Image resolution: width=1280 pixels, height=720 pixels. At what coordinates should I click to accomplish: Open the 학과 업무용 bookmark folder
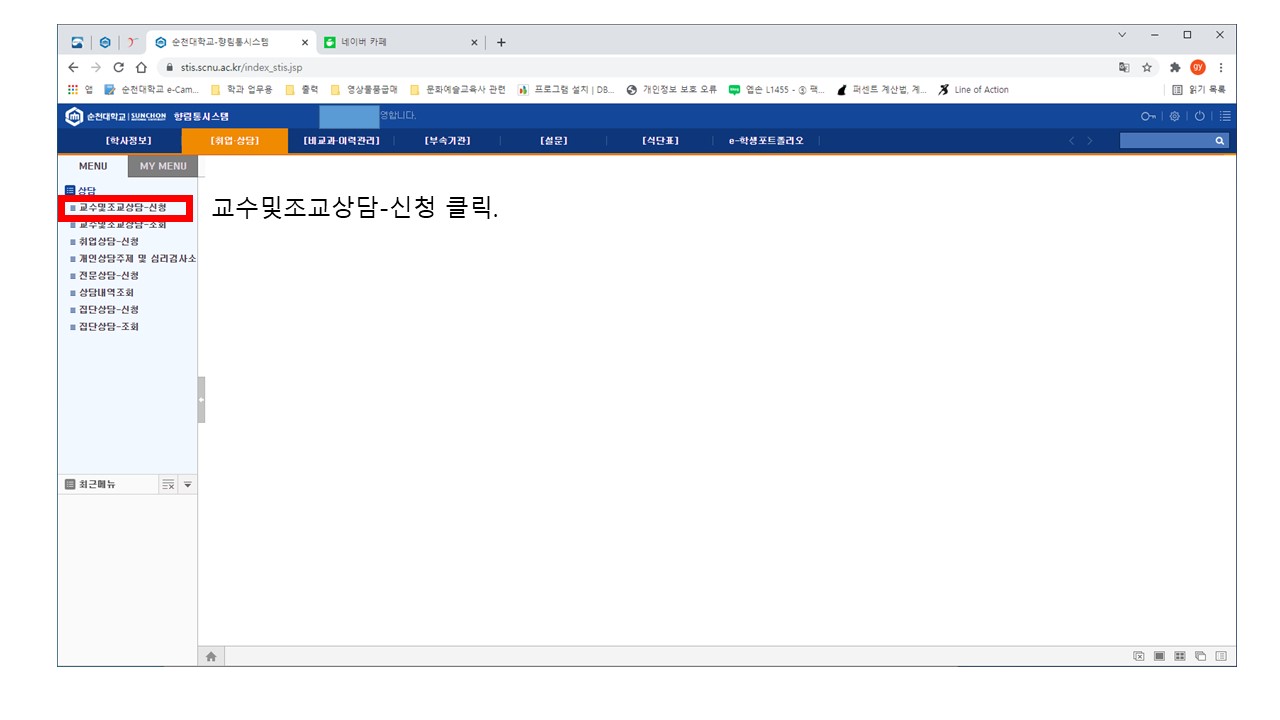pos(241,90)
